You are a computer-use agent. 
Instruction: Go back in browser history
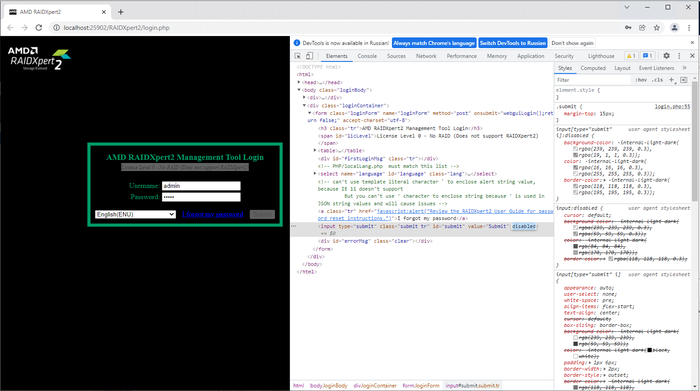(10, 28)
